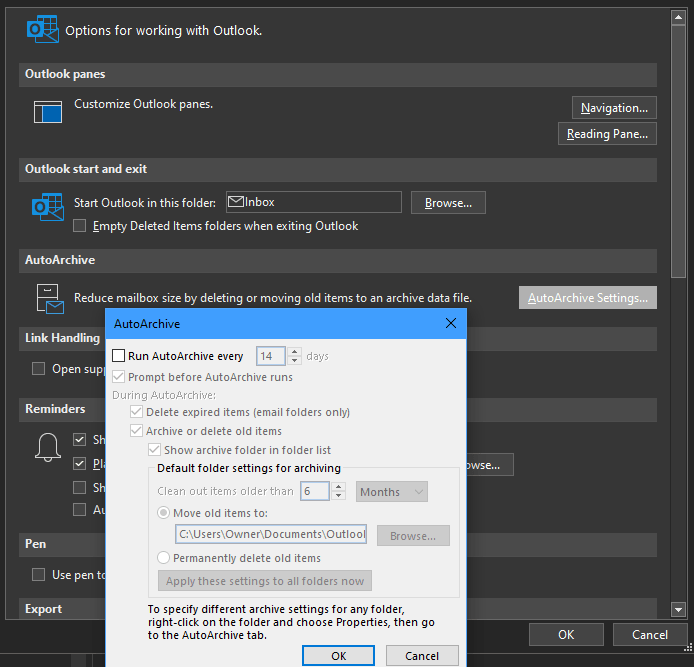The image size is (694, 667).
Task: Cancel the Outlook Options window
Action: coord(649,634)
